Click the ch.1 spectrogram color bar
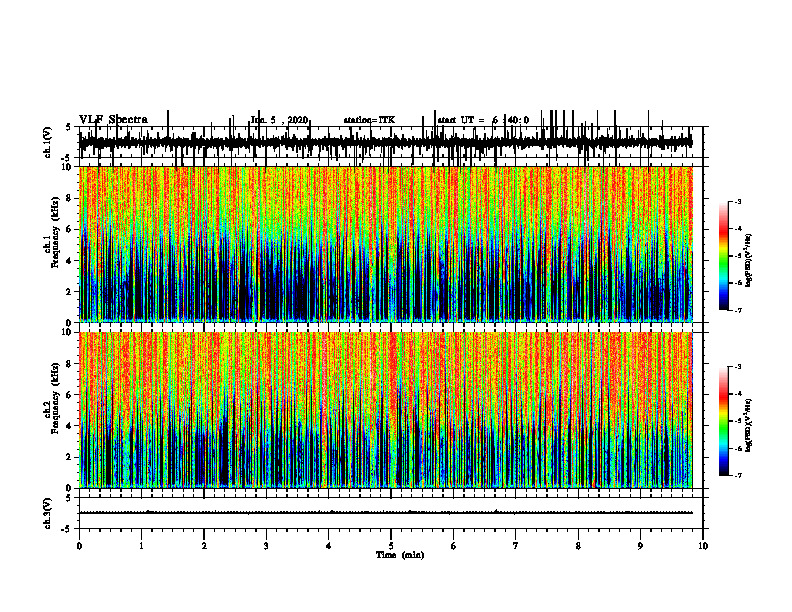The image size is (792, 612). (724, 256)
